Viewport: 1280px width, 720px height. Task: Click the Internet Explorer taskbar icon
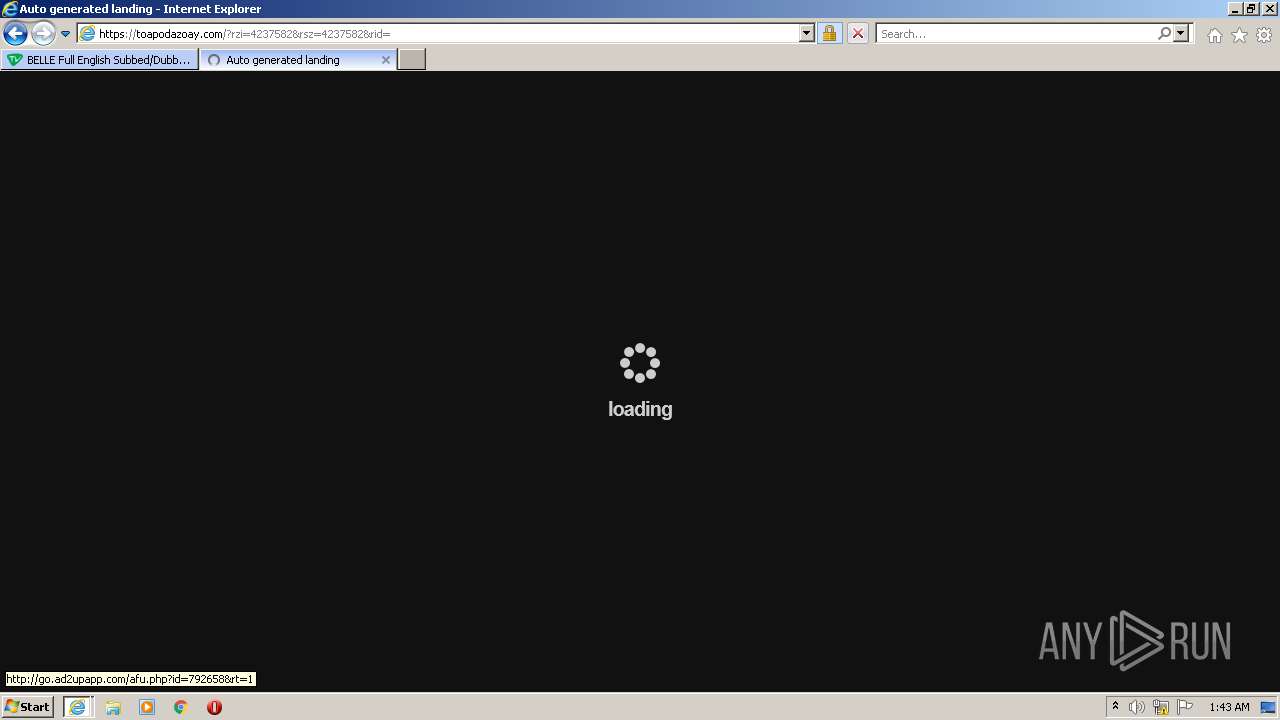pyautogui.click(x=77, y=707)
